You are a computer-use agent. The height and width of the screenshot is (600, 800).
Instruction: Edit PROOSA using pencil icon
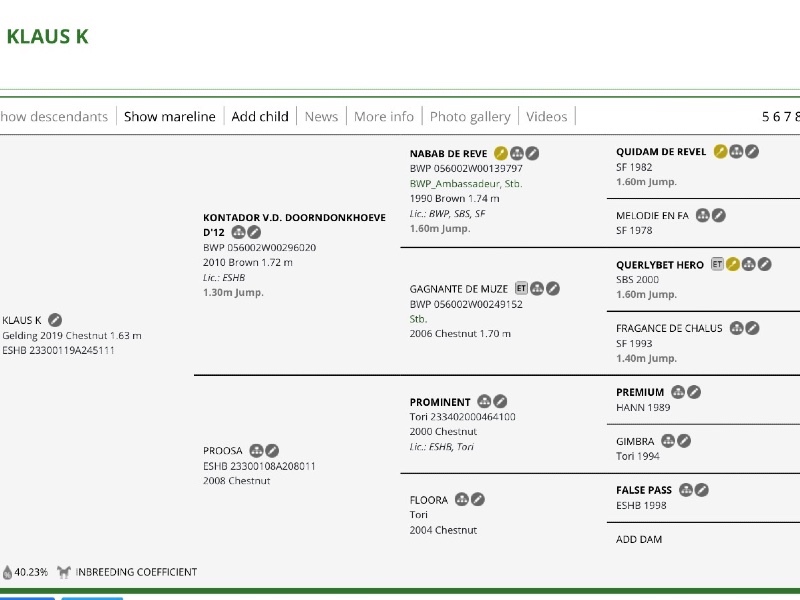(272, 451)
